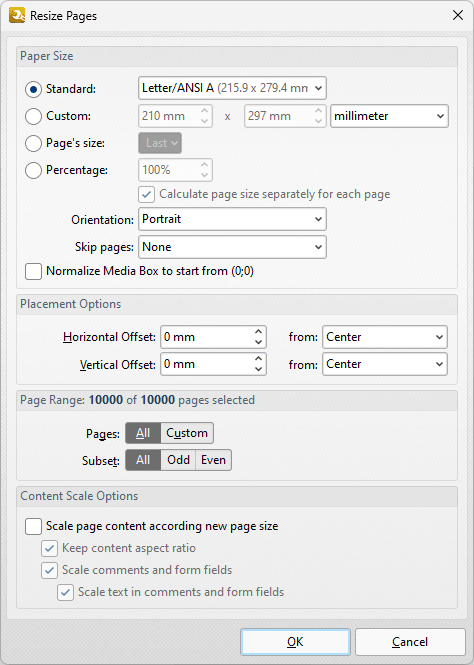Increase the Horizontal Offset with up arrow
474x665 pixels.
click(x=259, y=332)
